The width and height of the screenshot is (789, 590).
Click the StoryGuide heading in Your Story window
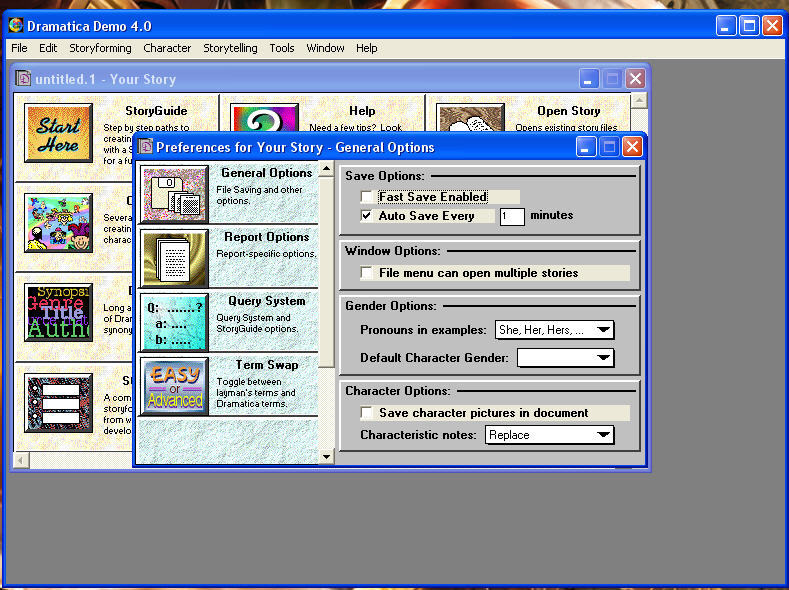[156, 111]
